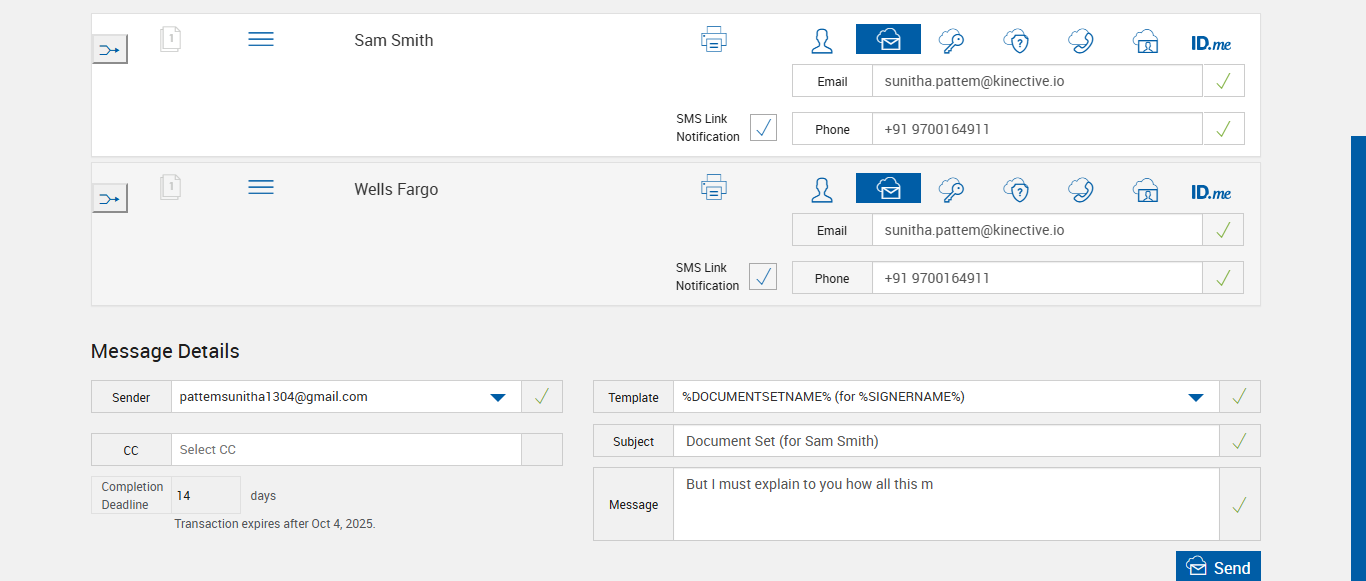Click the Completion Deadline days field
Screen dimensions: 1366x581
(206, 495)
